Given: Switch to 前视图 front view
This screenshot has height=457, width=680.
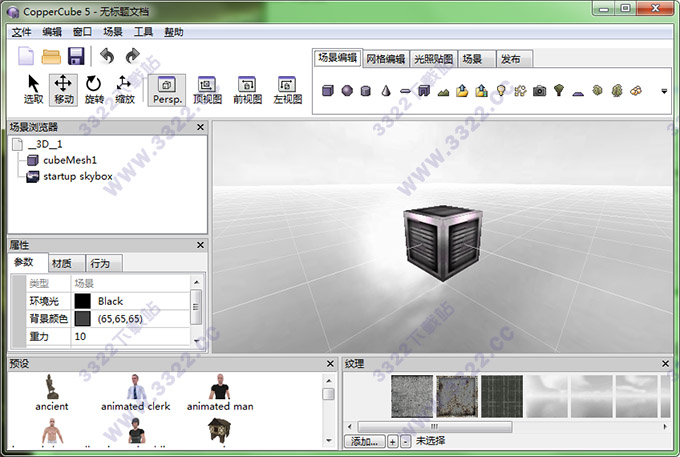Looking at the screenshot, I should (x=247, y=90).
